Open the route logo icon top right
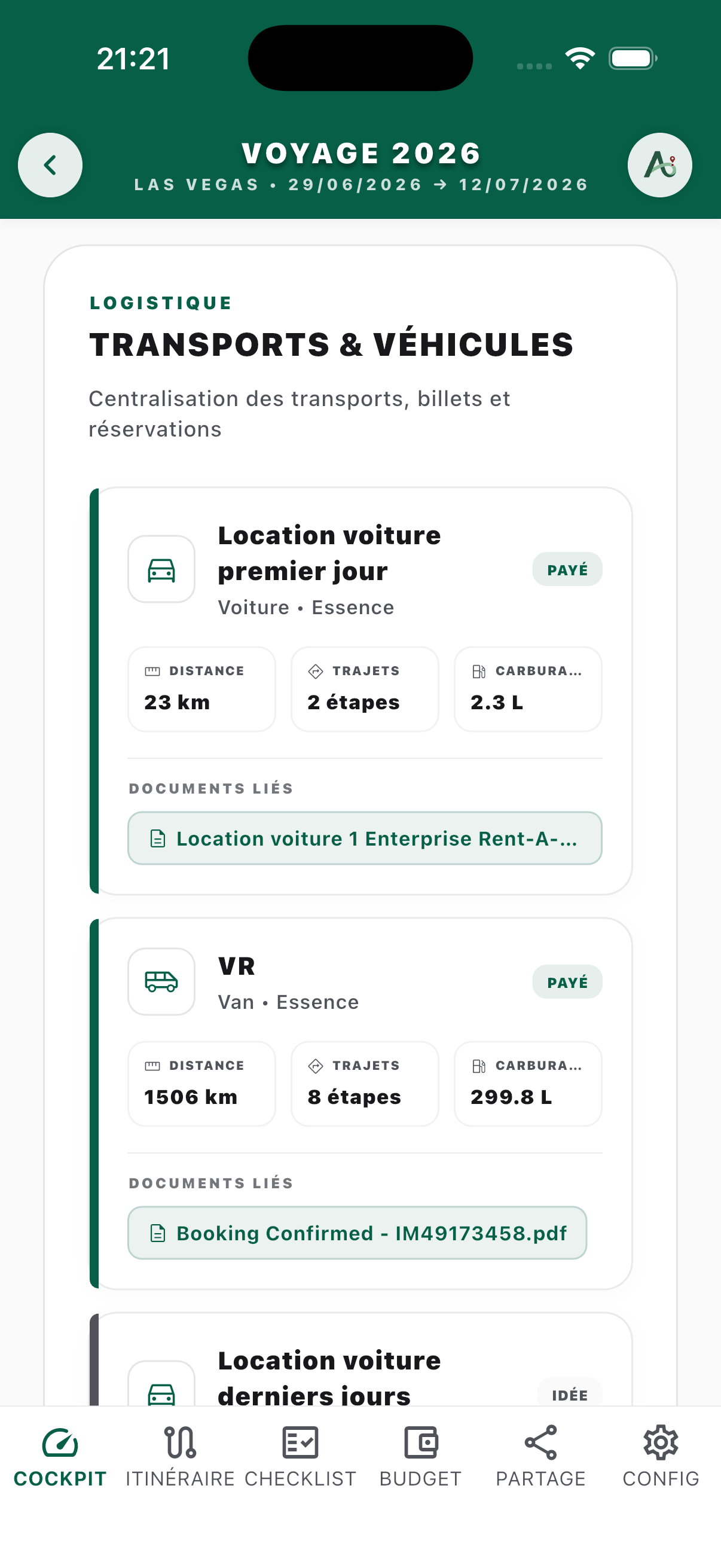Viewport: 721px width, 1568px height. point(659,165)
